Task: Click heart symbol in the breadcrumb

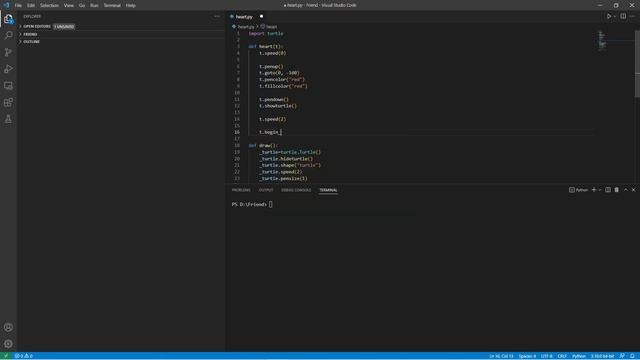Action: tap(271, 27)
